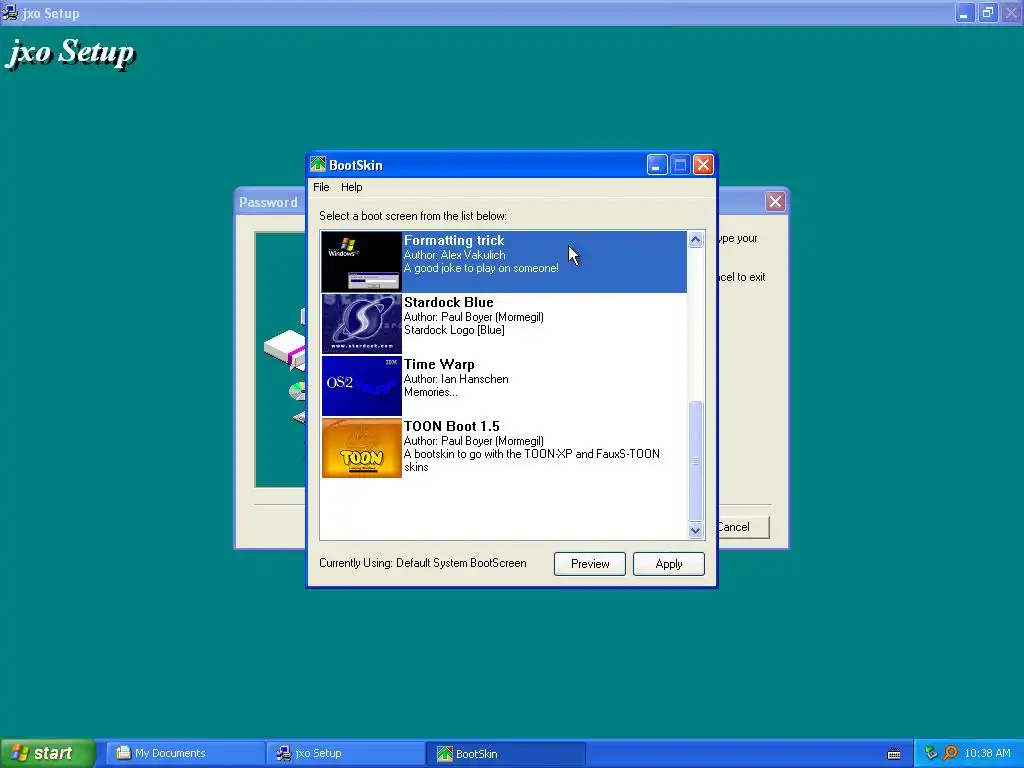
Task: Close the BootSkin window
Action: click(x=703, y=165)
